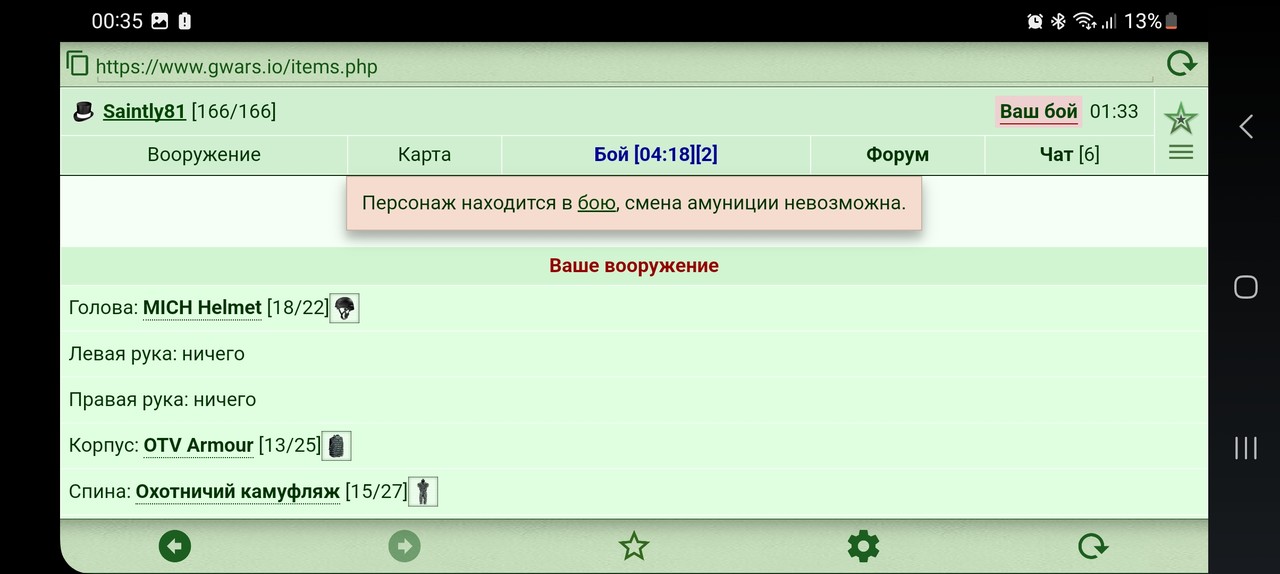Click the [166/166] health value
1280x574 pixels.
pyautogui.click(x=233, y=111)
